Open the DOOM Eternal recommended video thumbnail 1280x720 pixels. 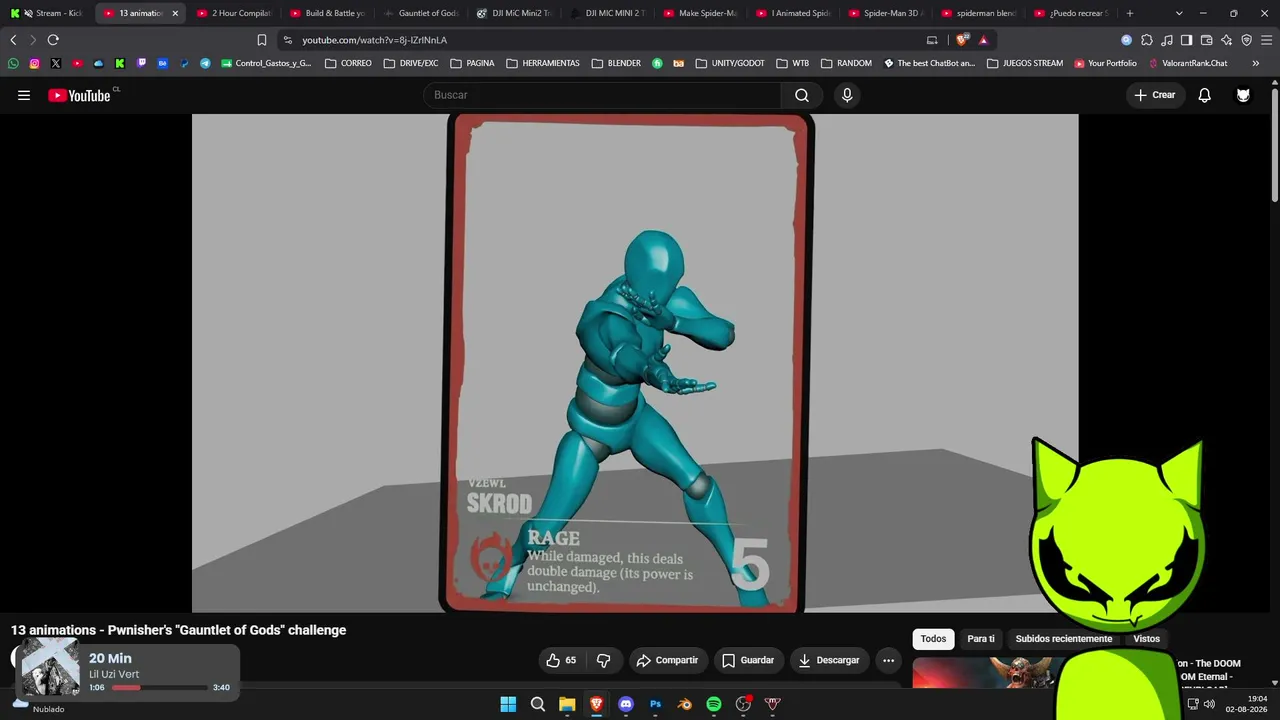984,672
